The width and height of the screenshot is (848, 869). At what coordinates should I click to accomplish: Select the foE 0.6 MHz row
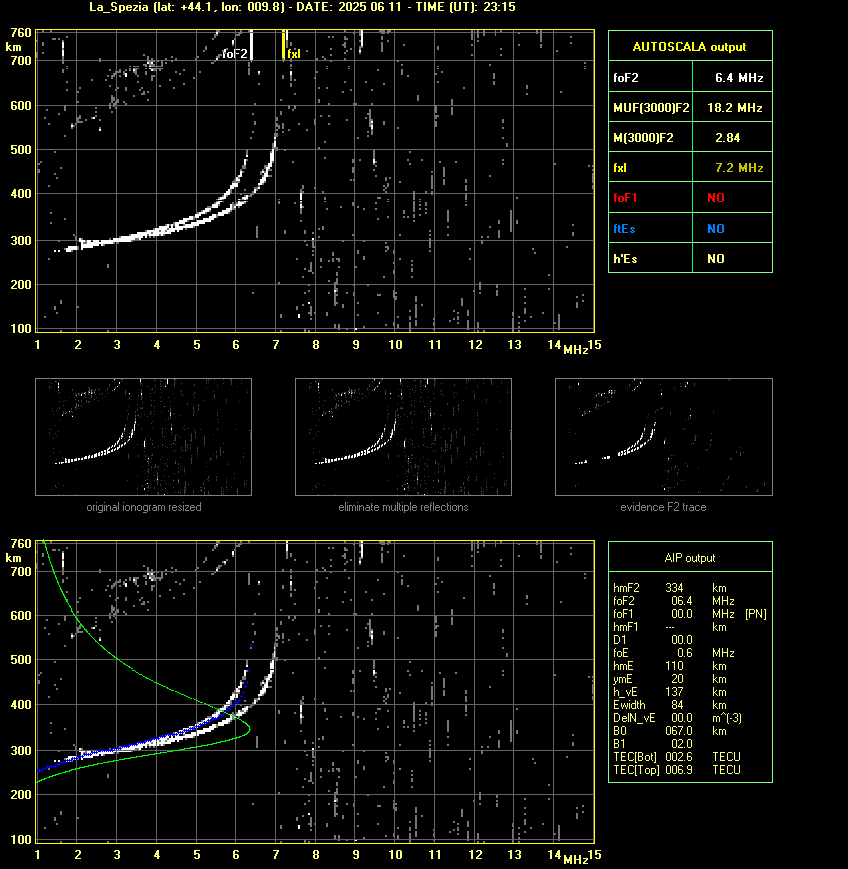[x=674, y=653]
